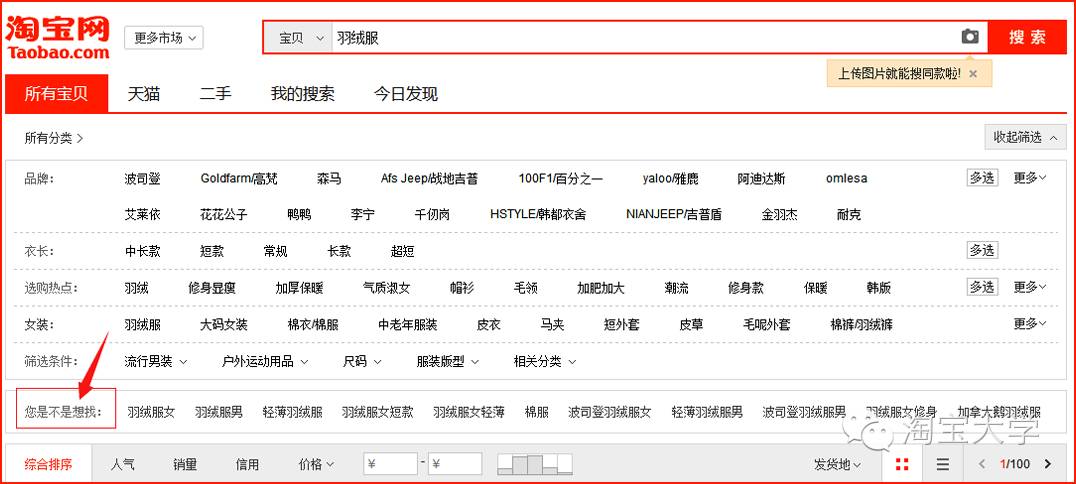Select 中长款 coat length
The image size is (1076, 484).
[x=143, y=251]
